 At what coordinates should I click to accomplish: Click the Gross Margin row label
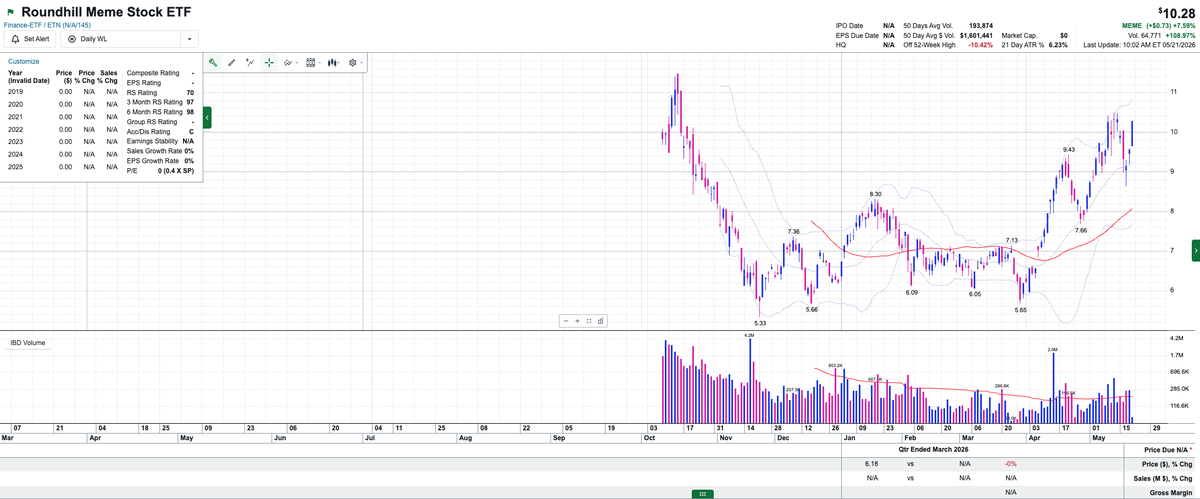[1171, 492]
